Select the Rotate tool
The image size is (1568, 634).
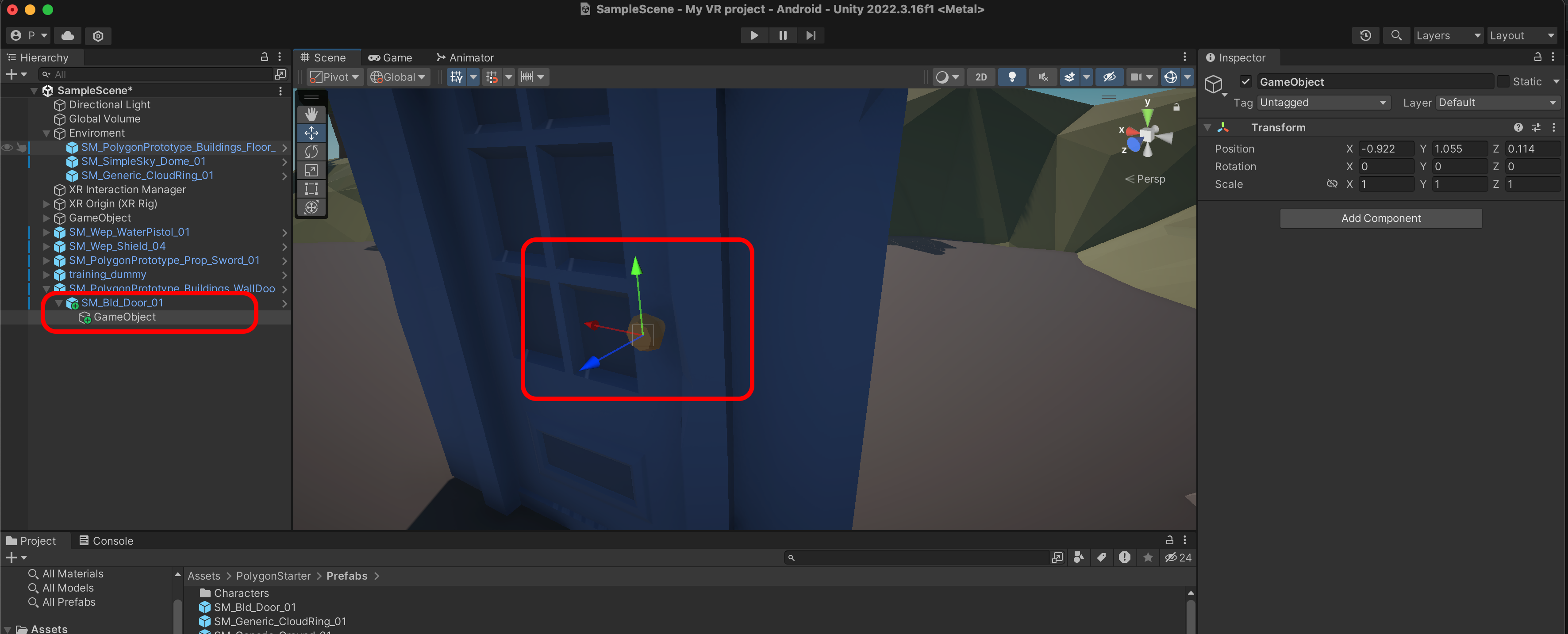(311, 152)
